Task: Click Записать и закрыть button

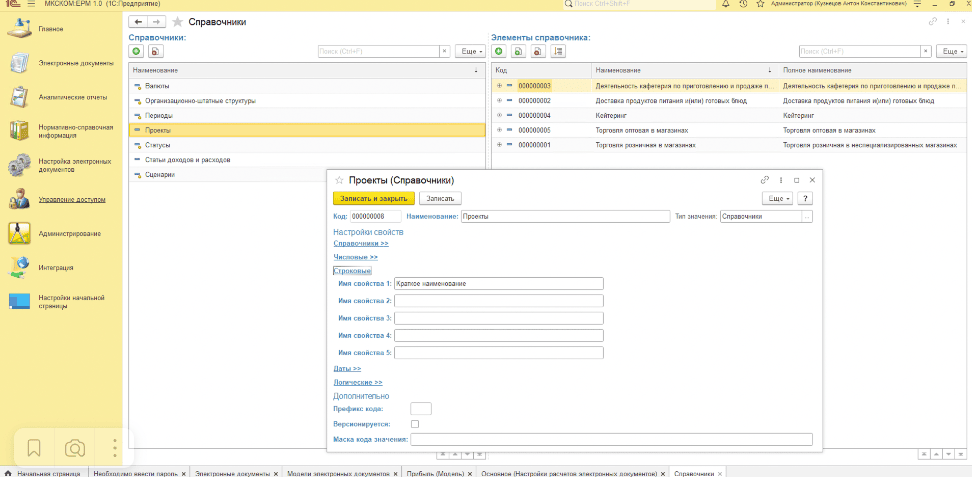Action: (x=372, y=198)
